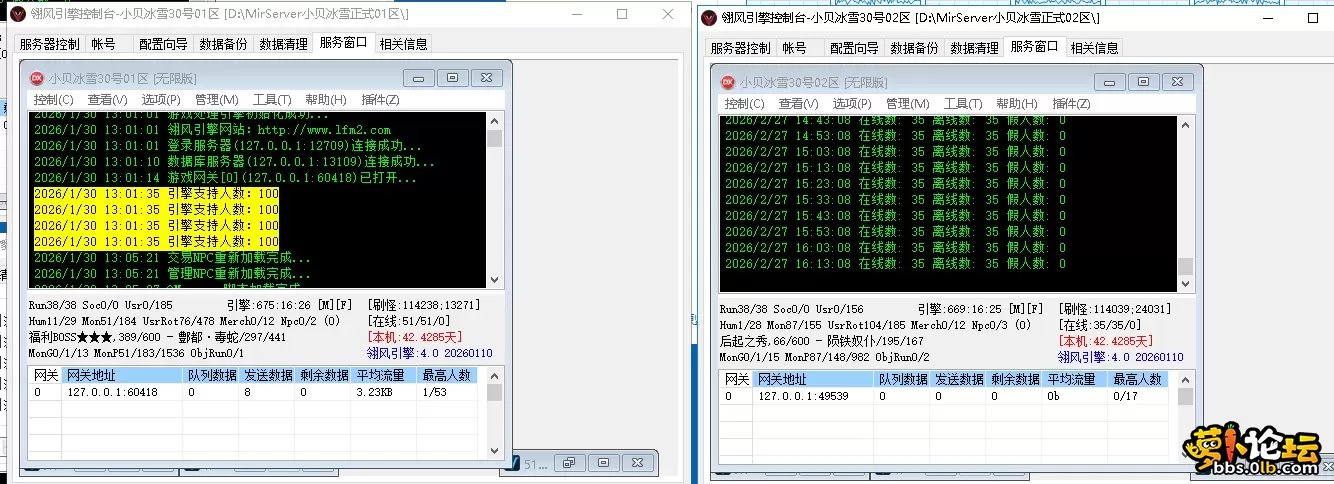Viewport: 1334px width, 484px height.
Task: Open 管理(M) menu in the 02区 window
Action: pyautogui.click(x=907, y=104)
